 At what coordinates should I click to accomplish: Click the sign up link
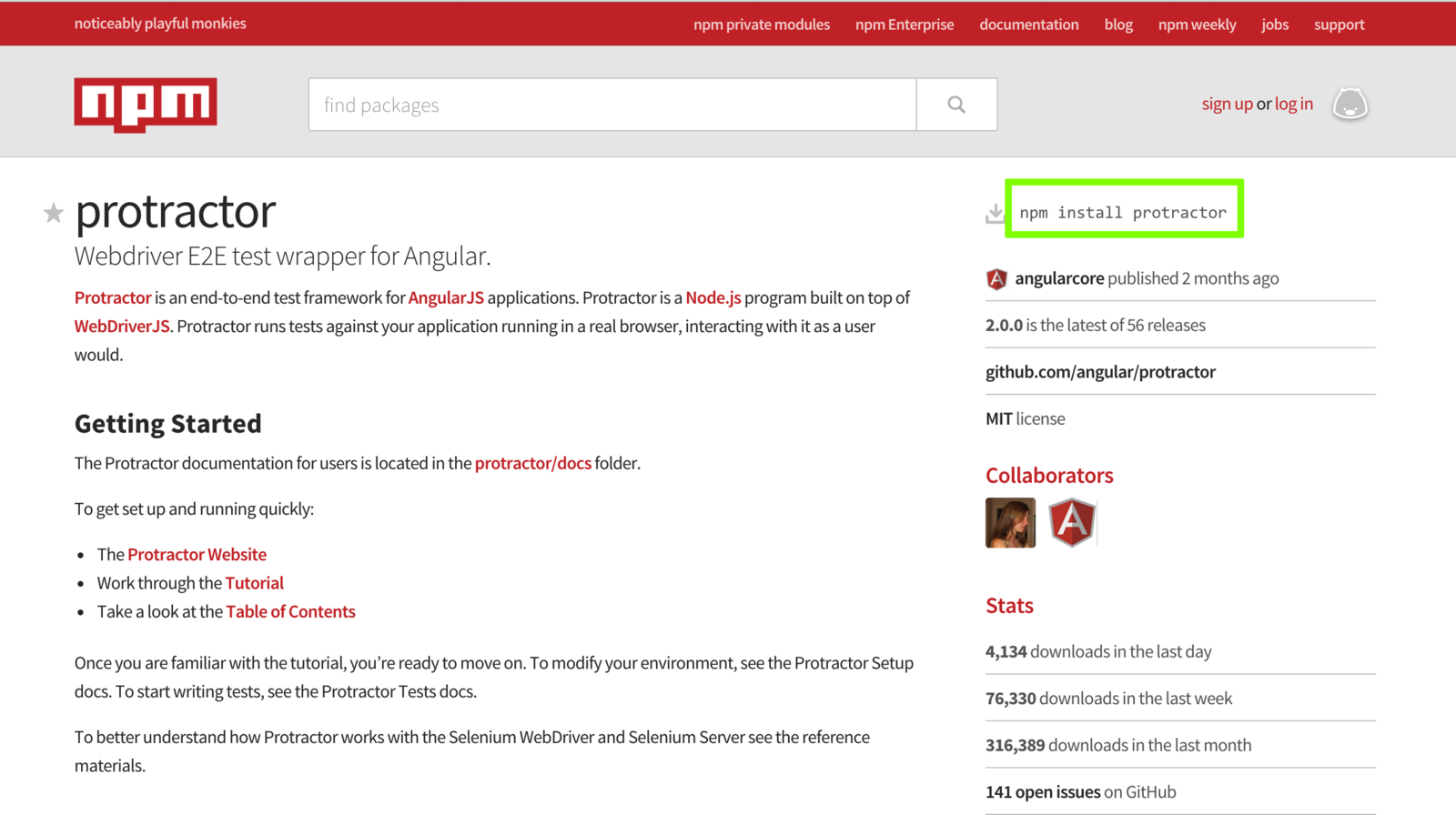[1227, 104]
